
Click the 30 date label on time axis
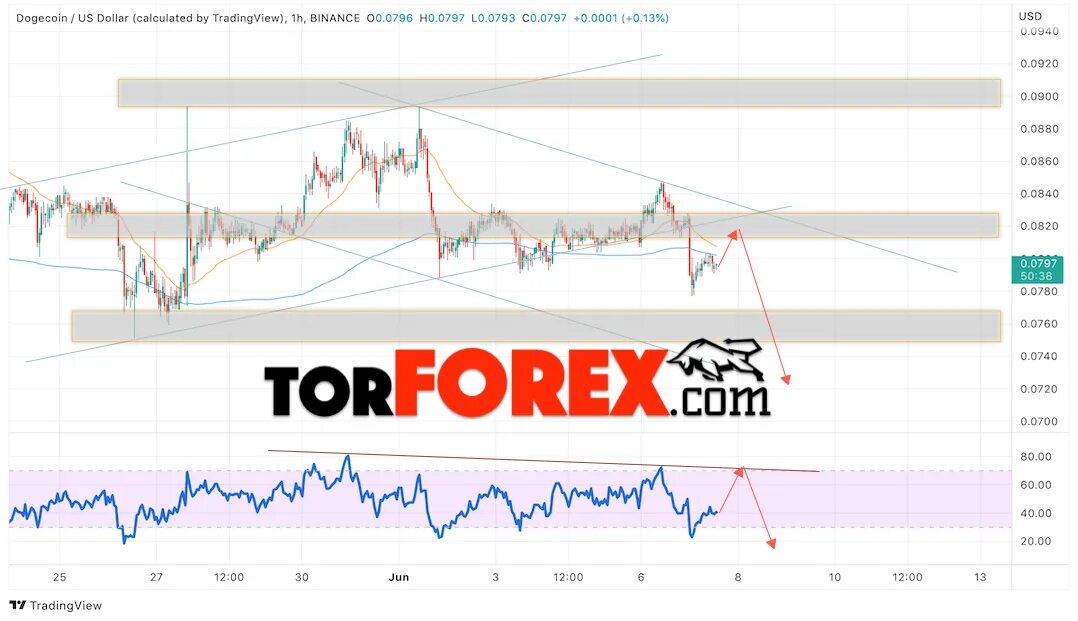click(x=302, y=577)
